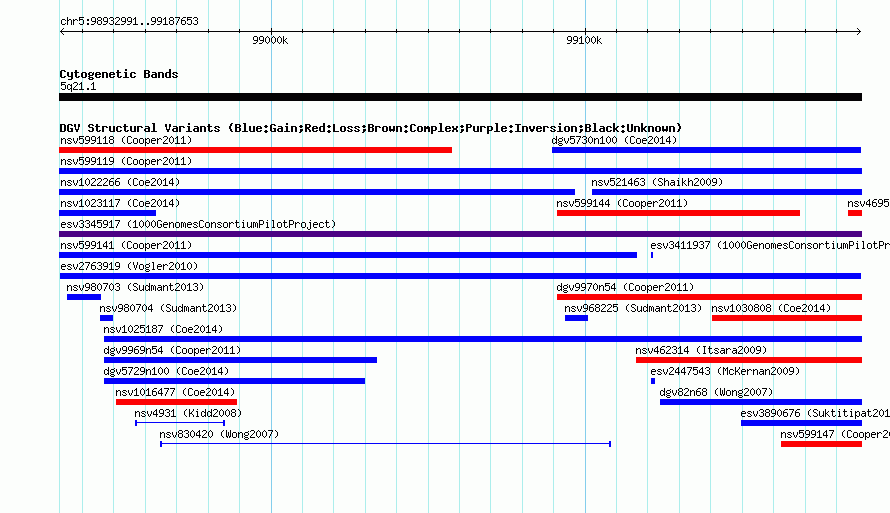Click the nsv1025187 (Coe2014) label
Image resolution: width=890 pixels, height=513 pixels.
click(163, 329)
